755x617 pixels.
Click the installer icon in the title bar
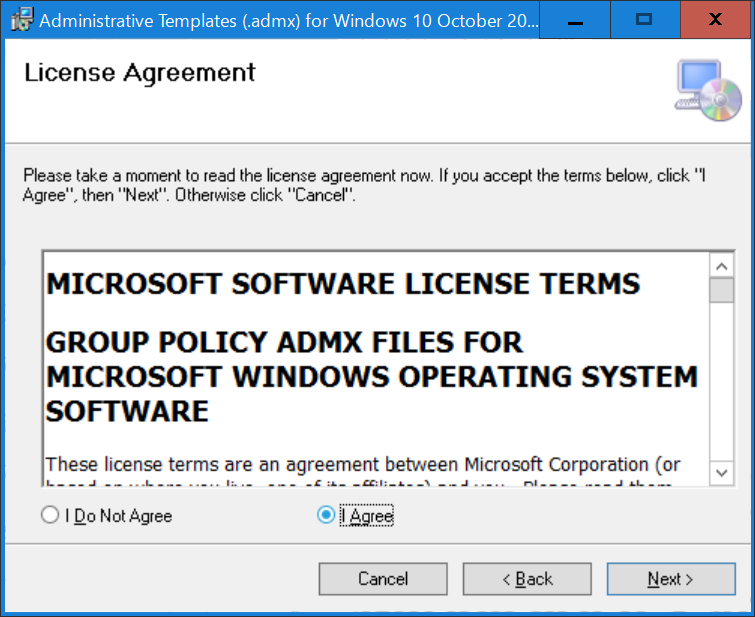[20, 19]
